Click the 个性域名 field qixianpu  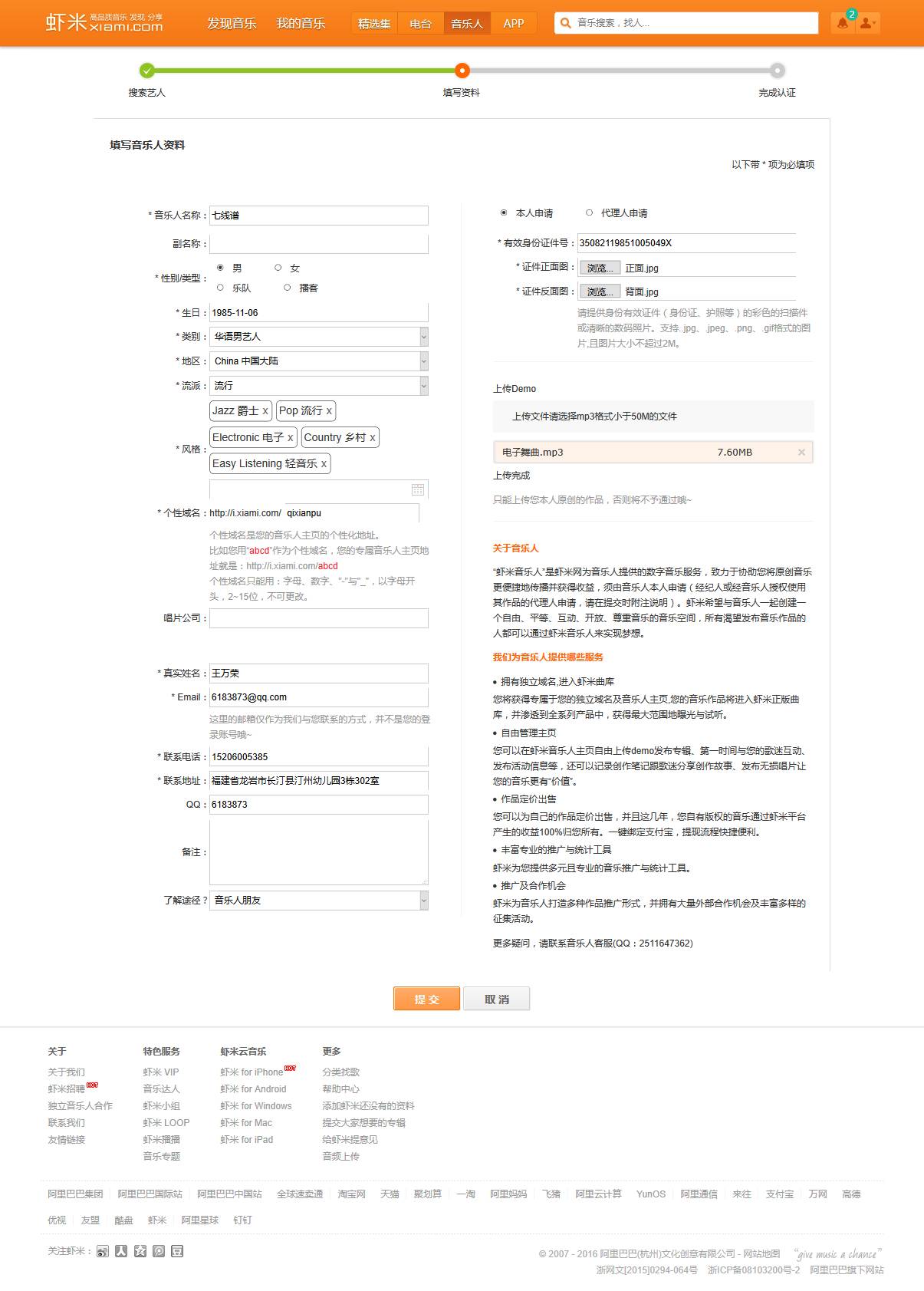351,513
